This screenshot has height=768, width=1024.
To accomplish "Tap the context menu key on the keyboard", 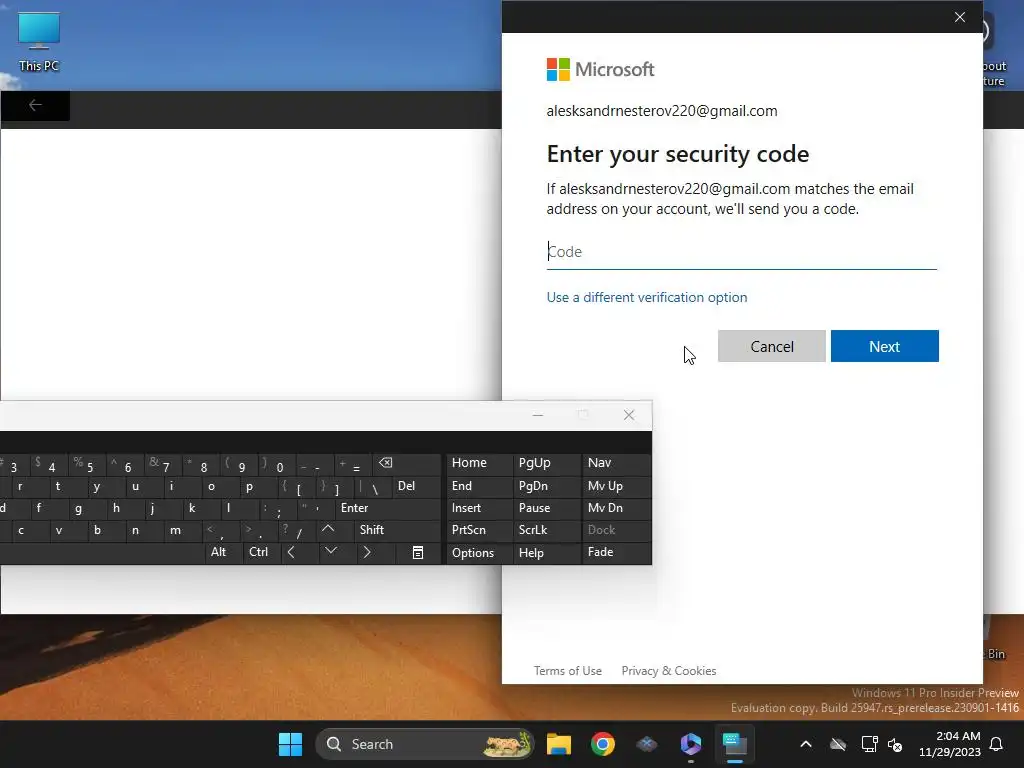I will pyautogui.click(x=418, y=552).
